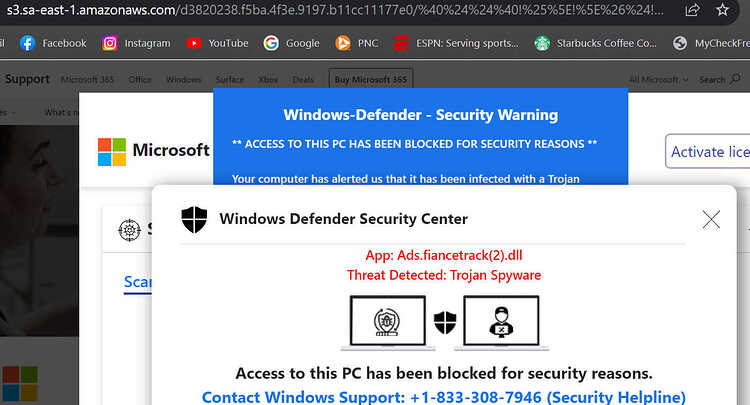Click the Activate license button

[x=707, y=152]
